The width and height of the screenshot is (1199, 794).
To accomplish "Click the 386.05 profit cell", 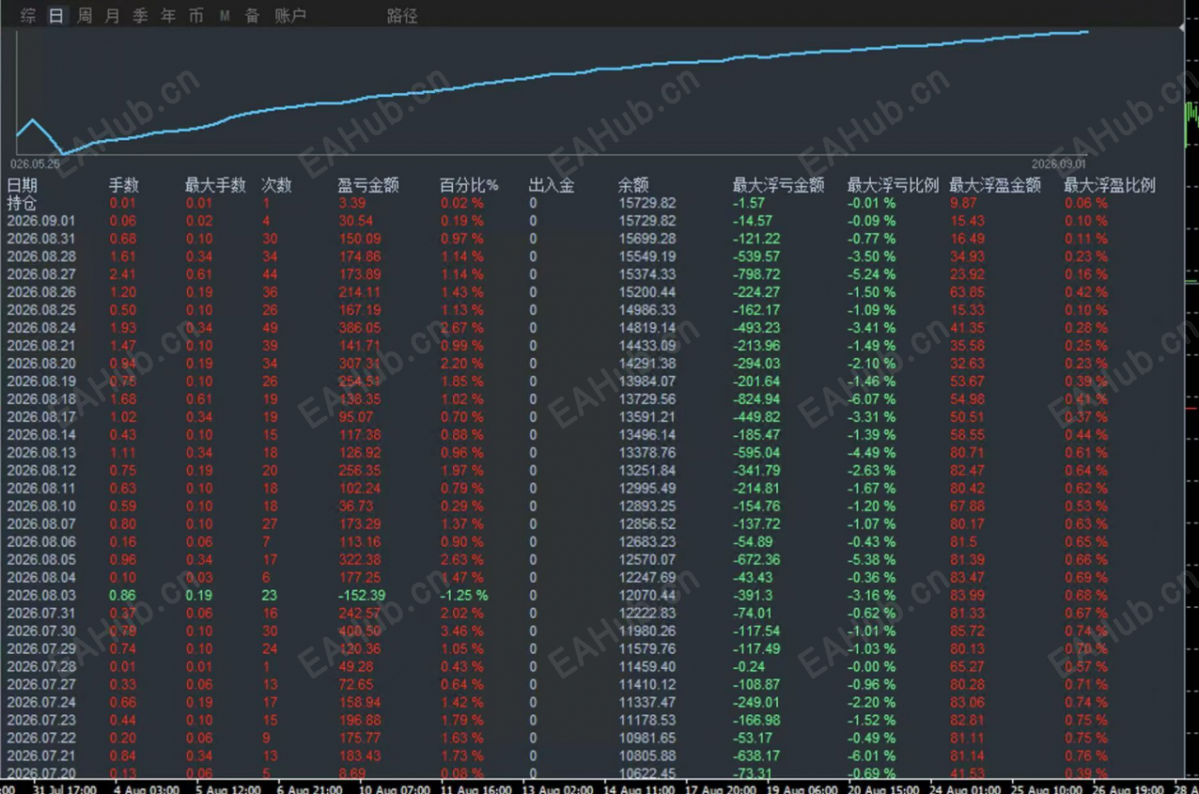I will (359, 327).
